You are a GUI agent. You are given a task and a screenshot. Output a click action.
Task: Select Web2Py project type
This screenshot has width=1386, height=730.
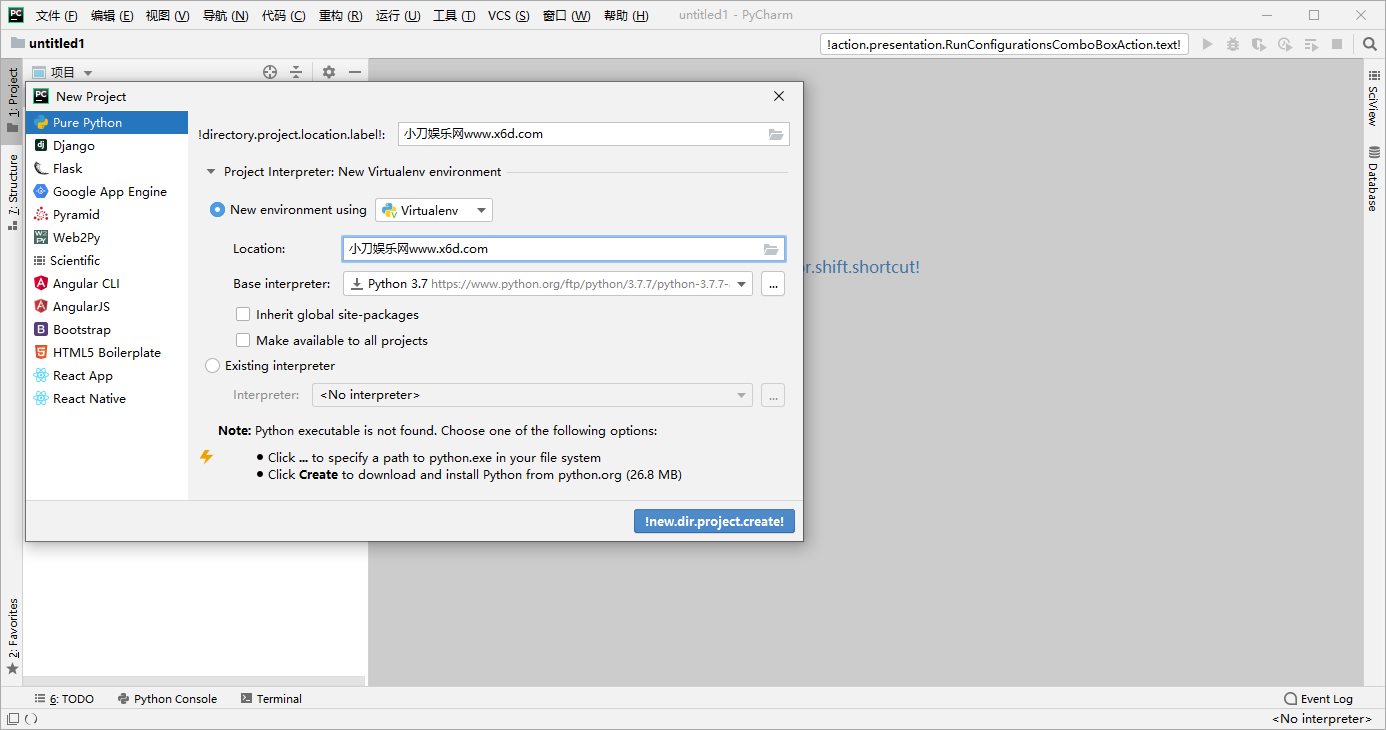(107, 238)
